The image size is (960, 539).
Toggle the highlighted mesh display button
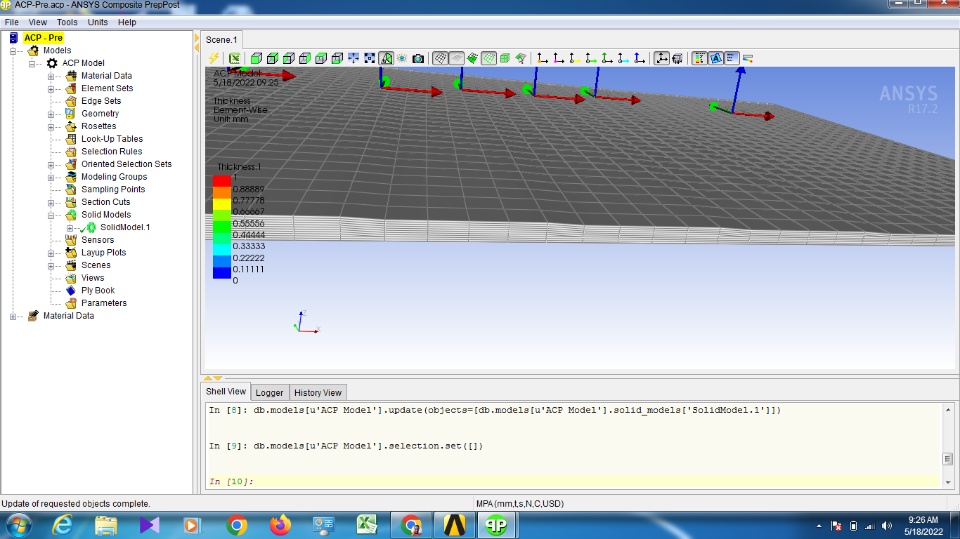click(x=440, y=59)
